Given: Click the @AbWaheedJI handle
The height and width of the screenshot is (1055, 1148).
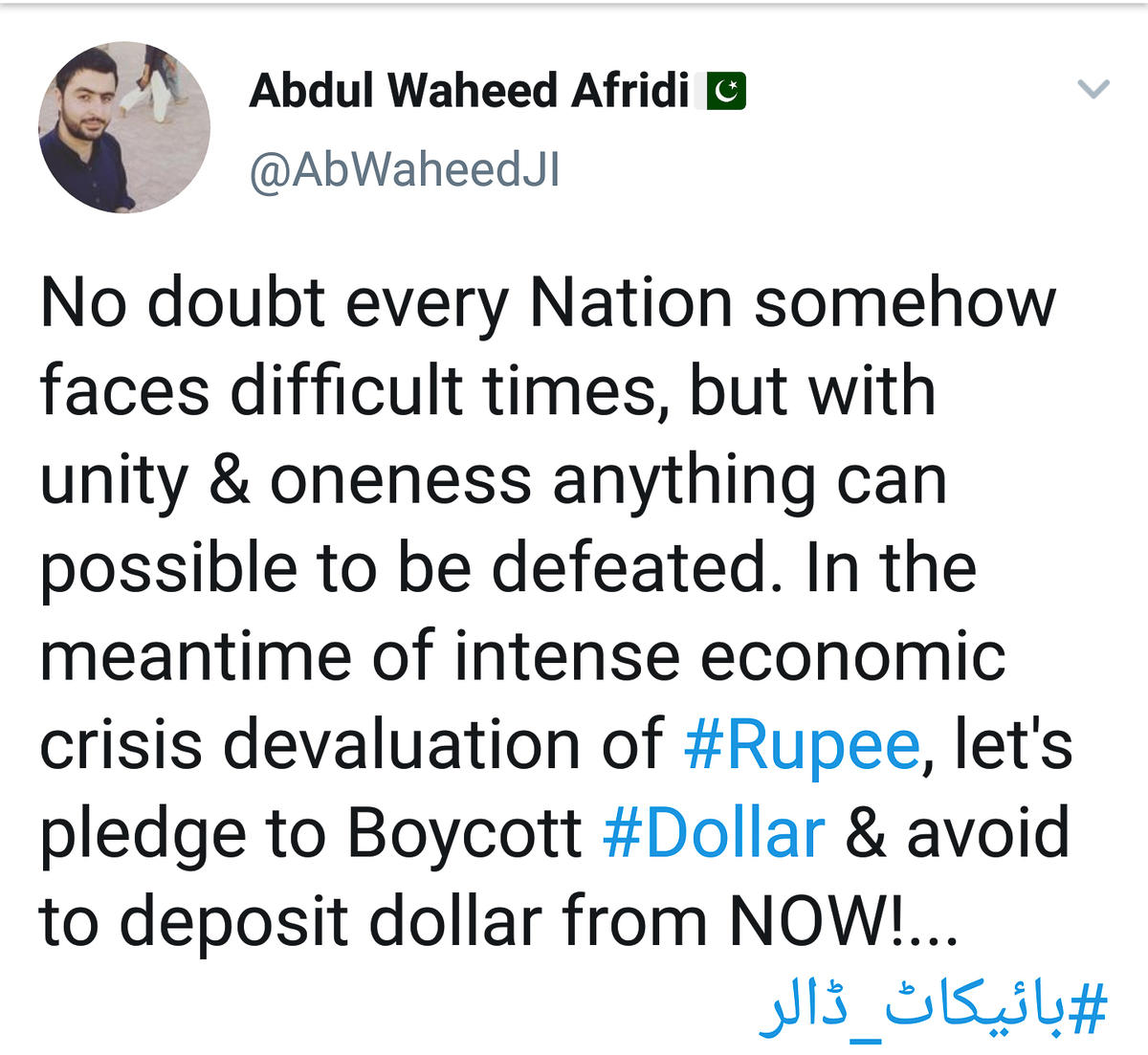Looking at the screenshot, I should point(405,170).
